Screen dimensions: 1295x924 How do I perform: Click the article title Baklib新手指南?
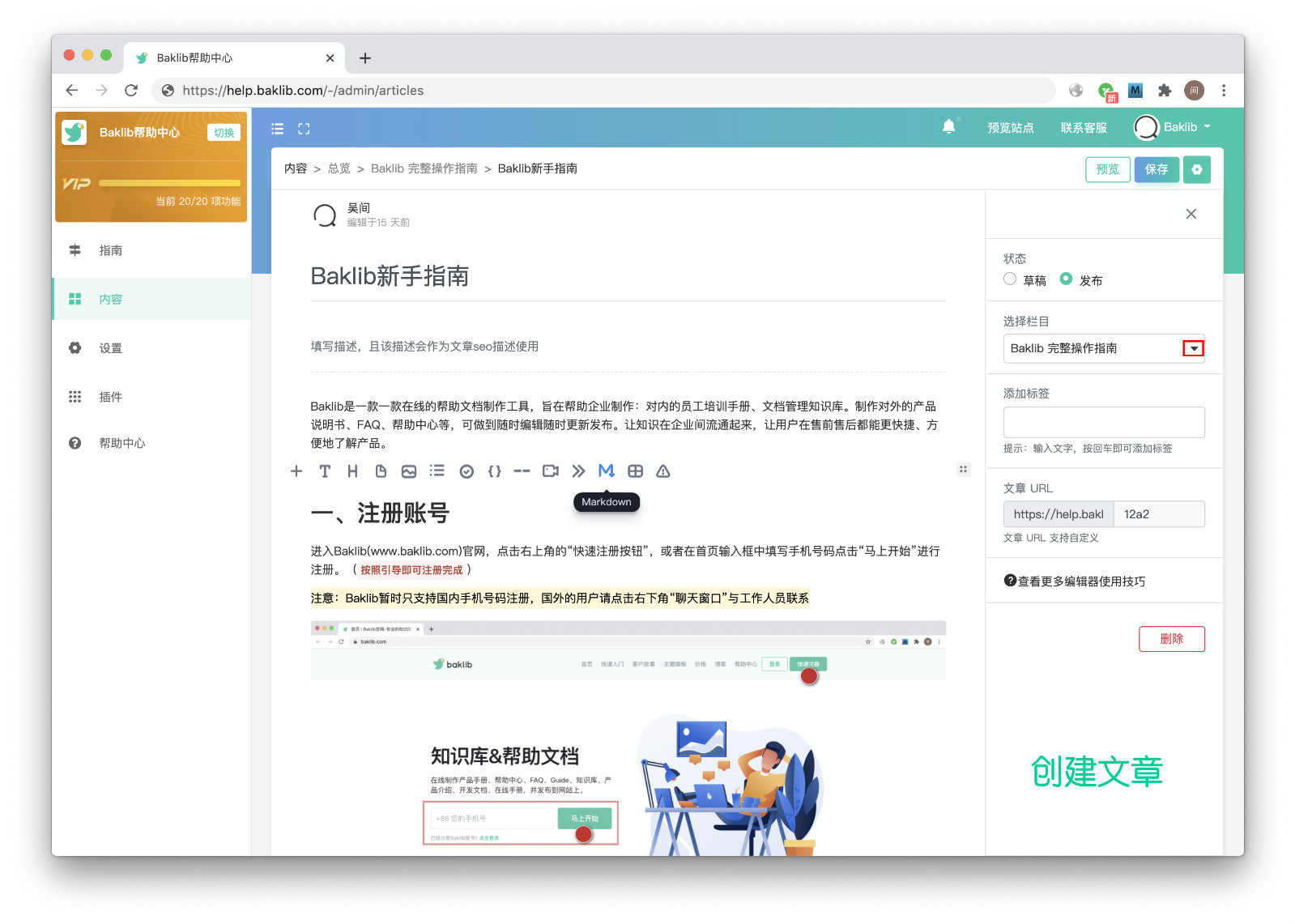(390, 276)
